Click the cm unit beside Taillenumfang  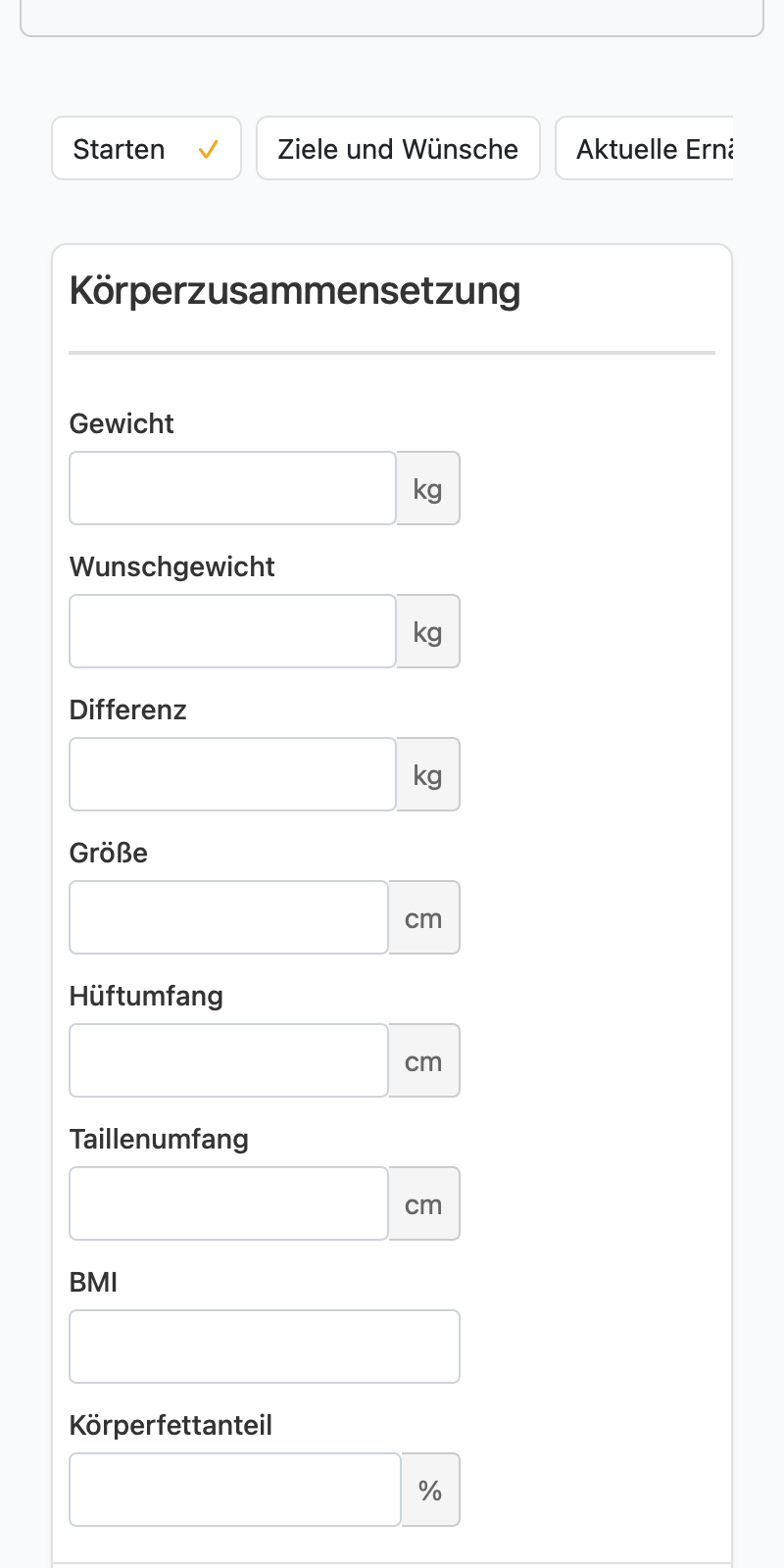point(424,1203)
